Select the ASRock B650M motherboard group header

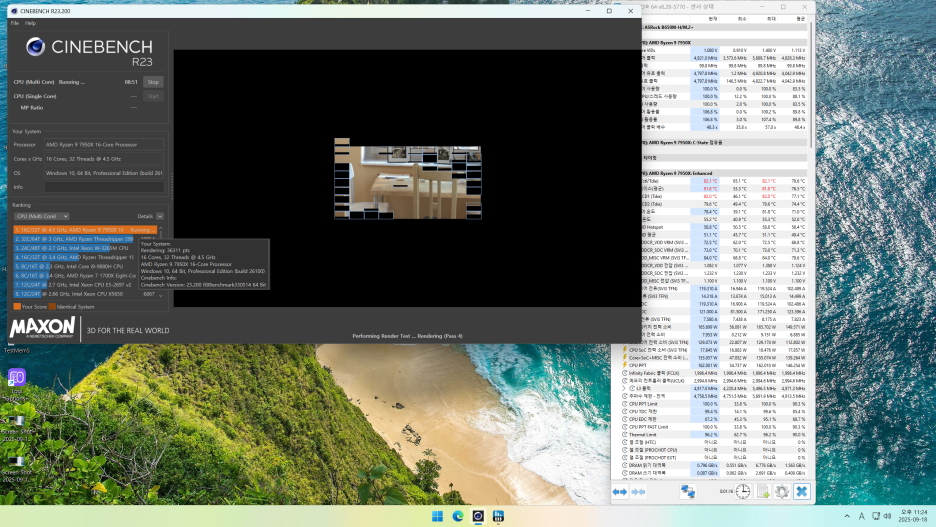(724, 27)
